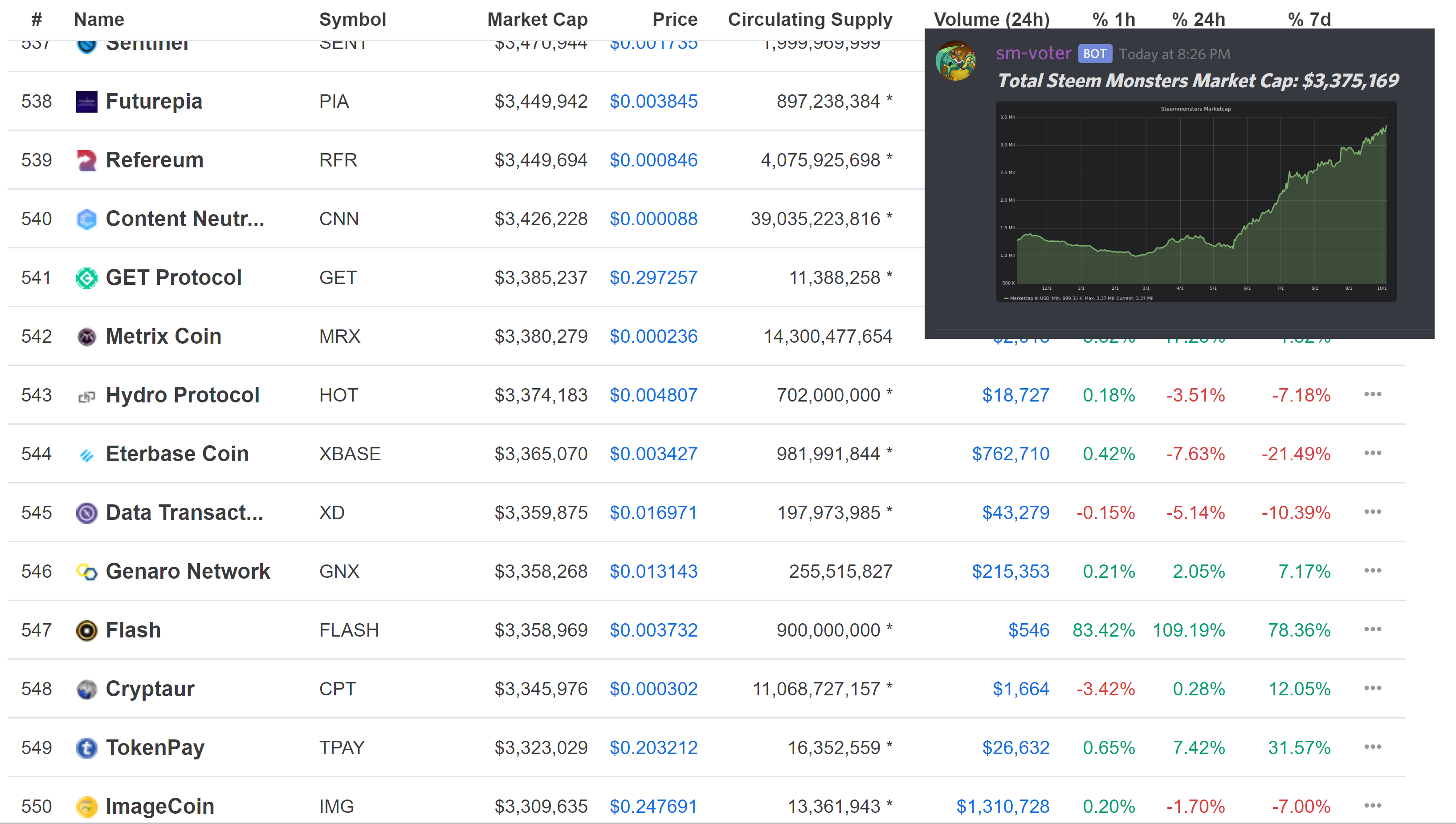Click the Genaro Network logo
The height and width of the screenshot is (824, 1456).
[x=86, y=572]
